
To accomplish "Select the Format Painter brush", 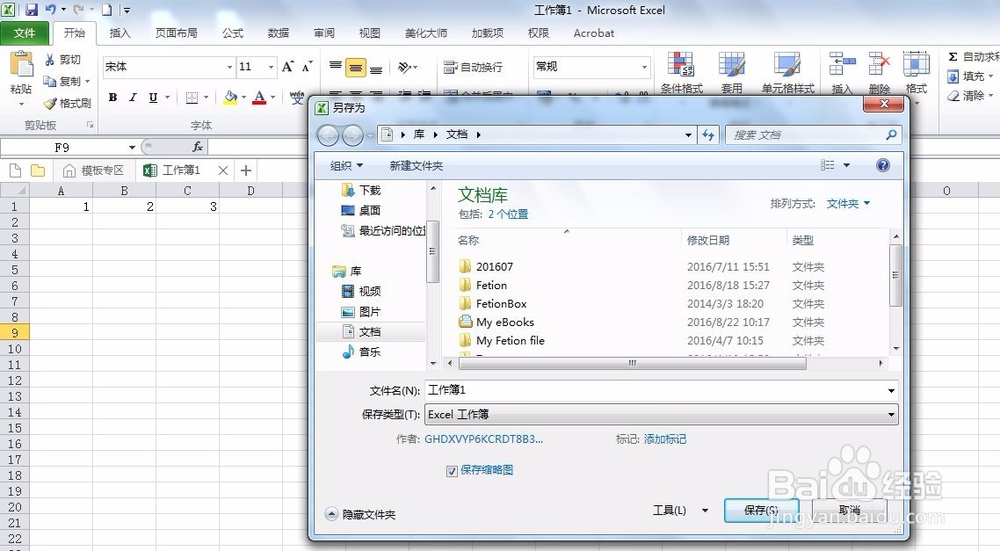I will [50, 103].
